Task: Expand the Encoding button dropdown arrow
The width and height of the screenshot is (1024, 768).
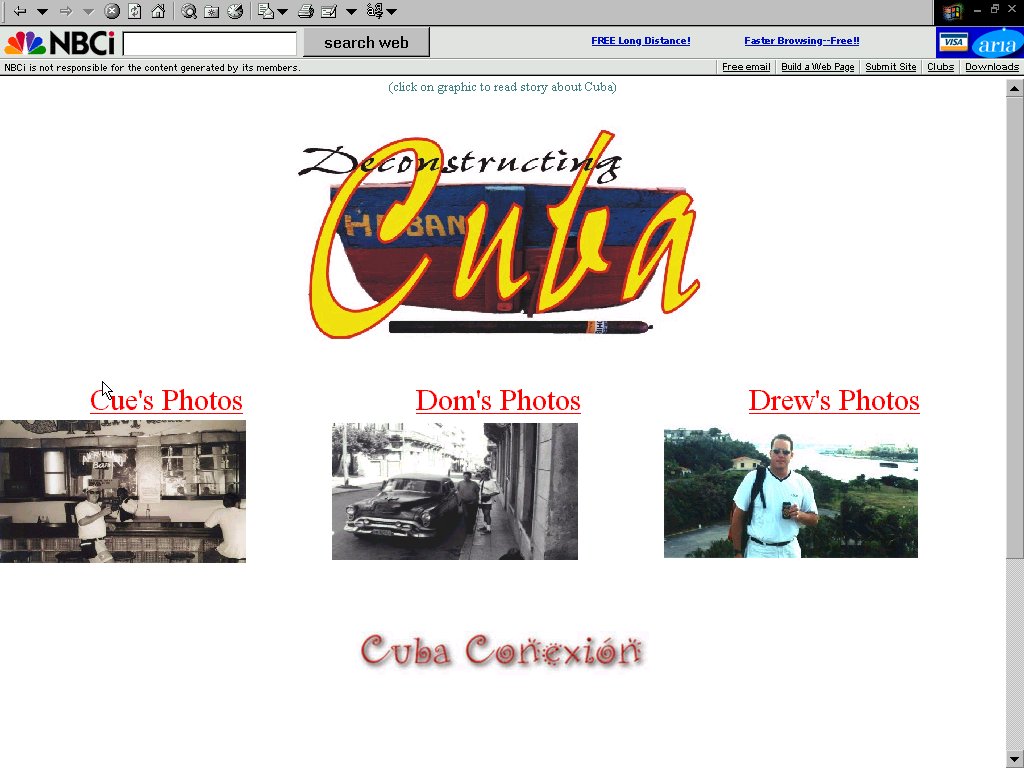Action: [392, 12]
